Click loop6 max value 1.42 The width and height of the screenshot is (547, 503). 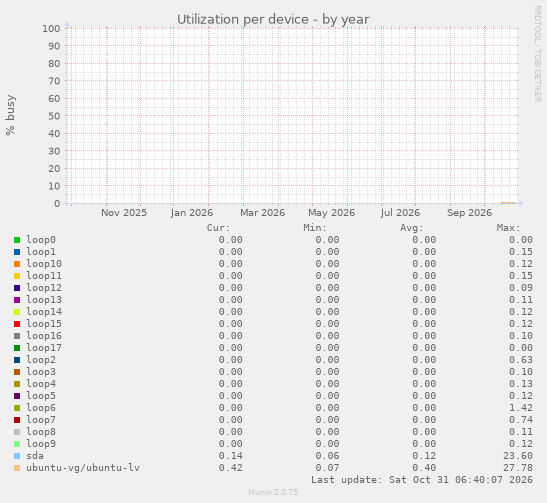[521, 408]
